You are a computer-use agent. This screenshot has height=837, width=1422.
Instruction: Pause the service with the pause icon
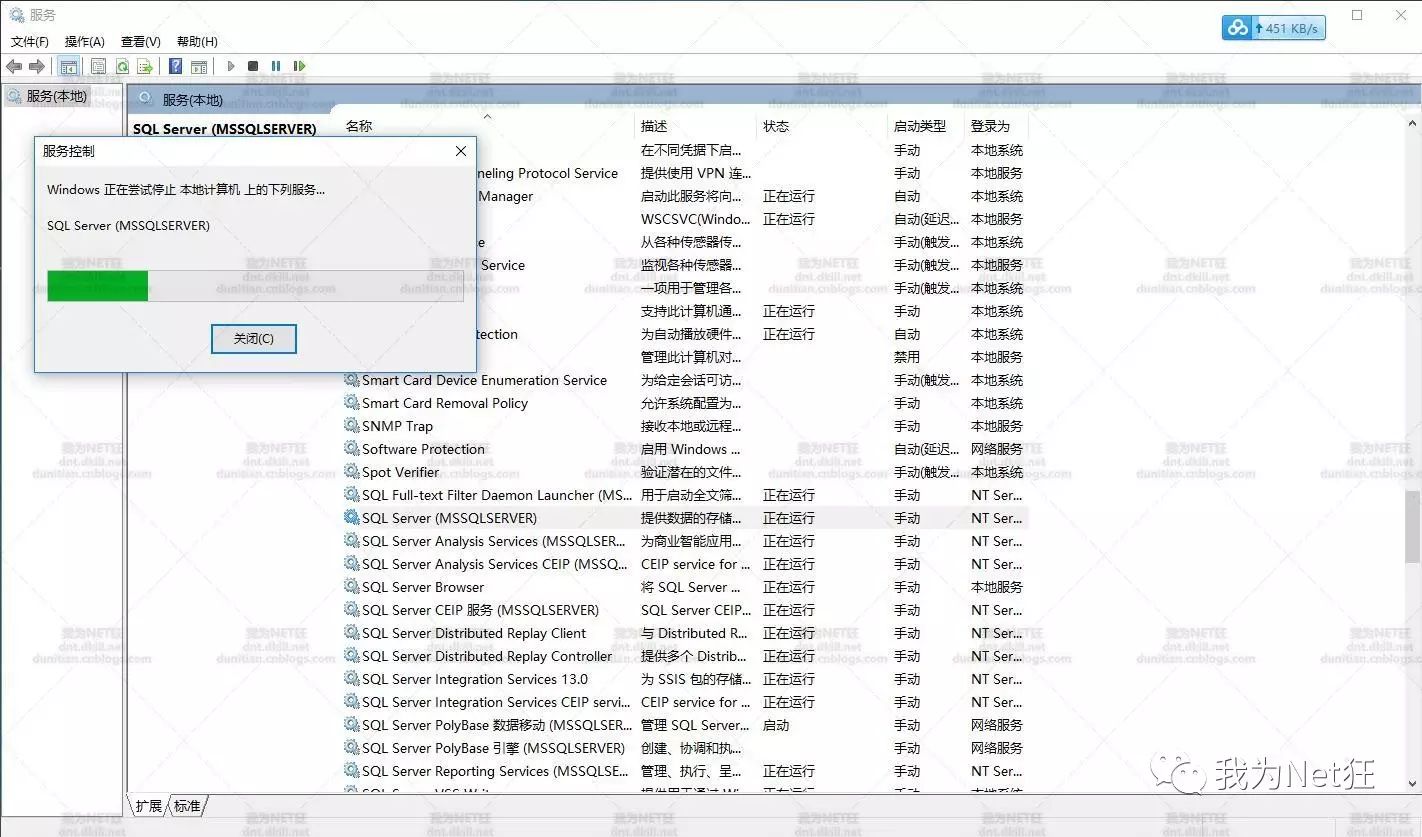click(x=276, y=66)
